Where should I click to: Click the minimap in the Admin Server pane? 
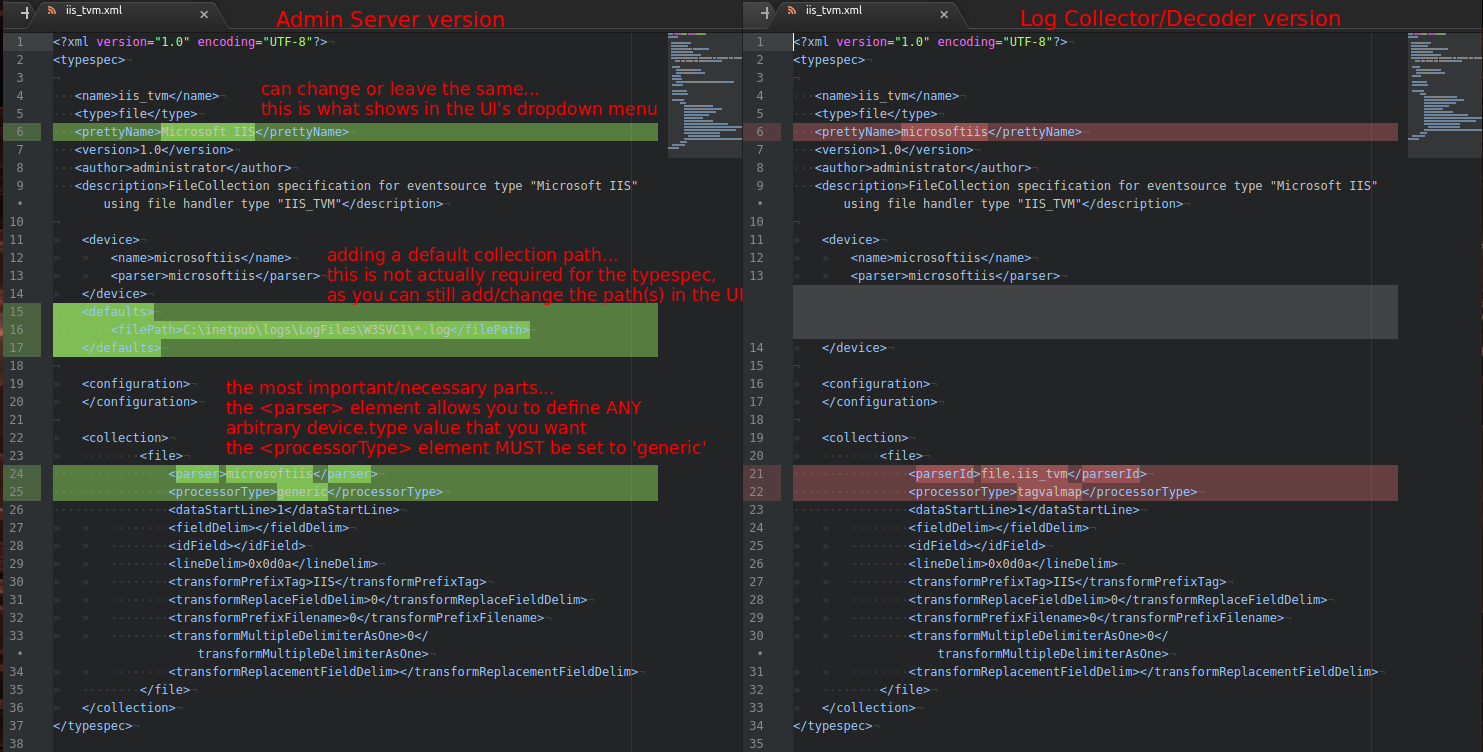[x=702, y=95]
